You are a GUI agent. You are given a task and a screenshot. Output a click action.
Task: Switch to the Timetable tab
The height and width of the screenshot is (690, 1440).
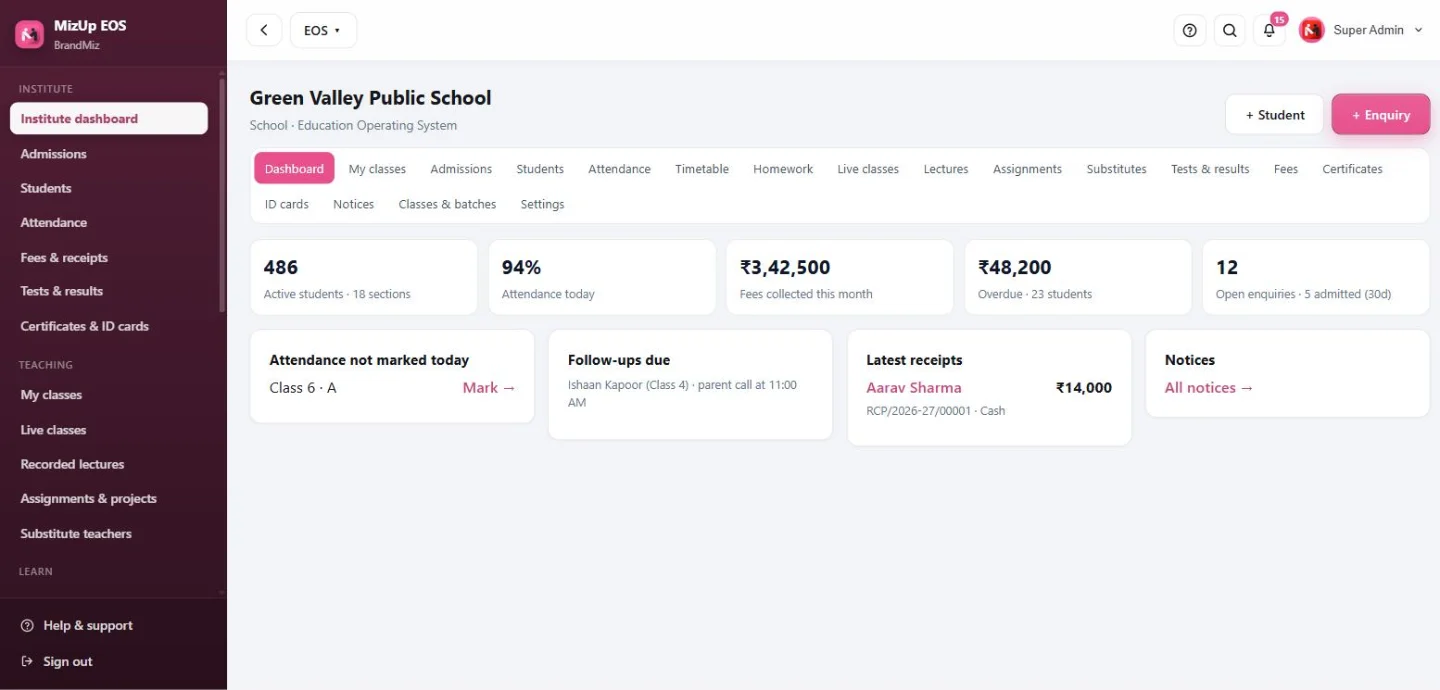coord(702,169)
